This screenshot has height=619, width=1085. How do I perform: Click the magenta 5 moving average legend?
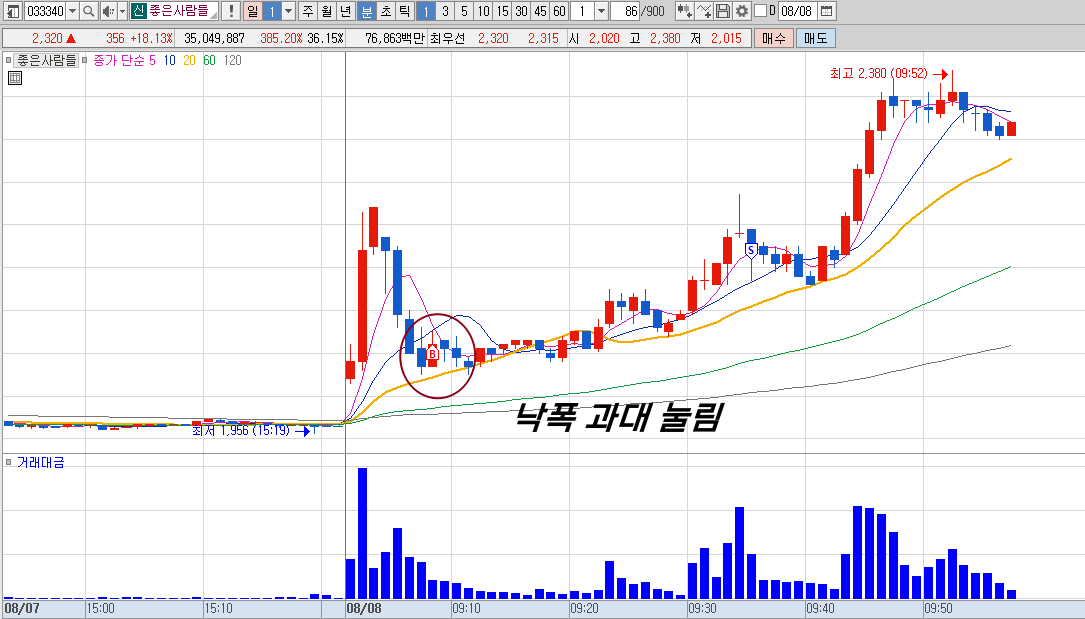(152, 60)
